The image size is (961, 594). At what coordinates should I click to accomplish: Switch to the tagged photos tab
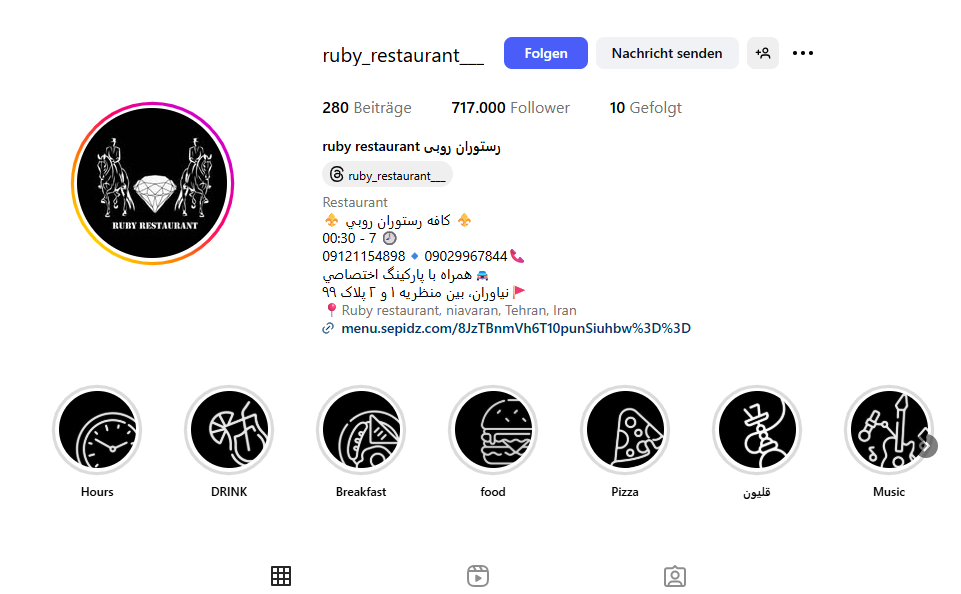[675, 576]
